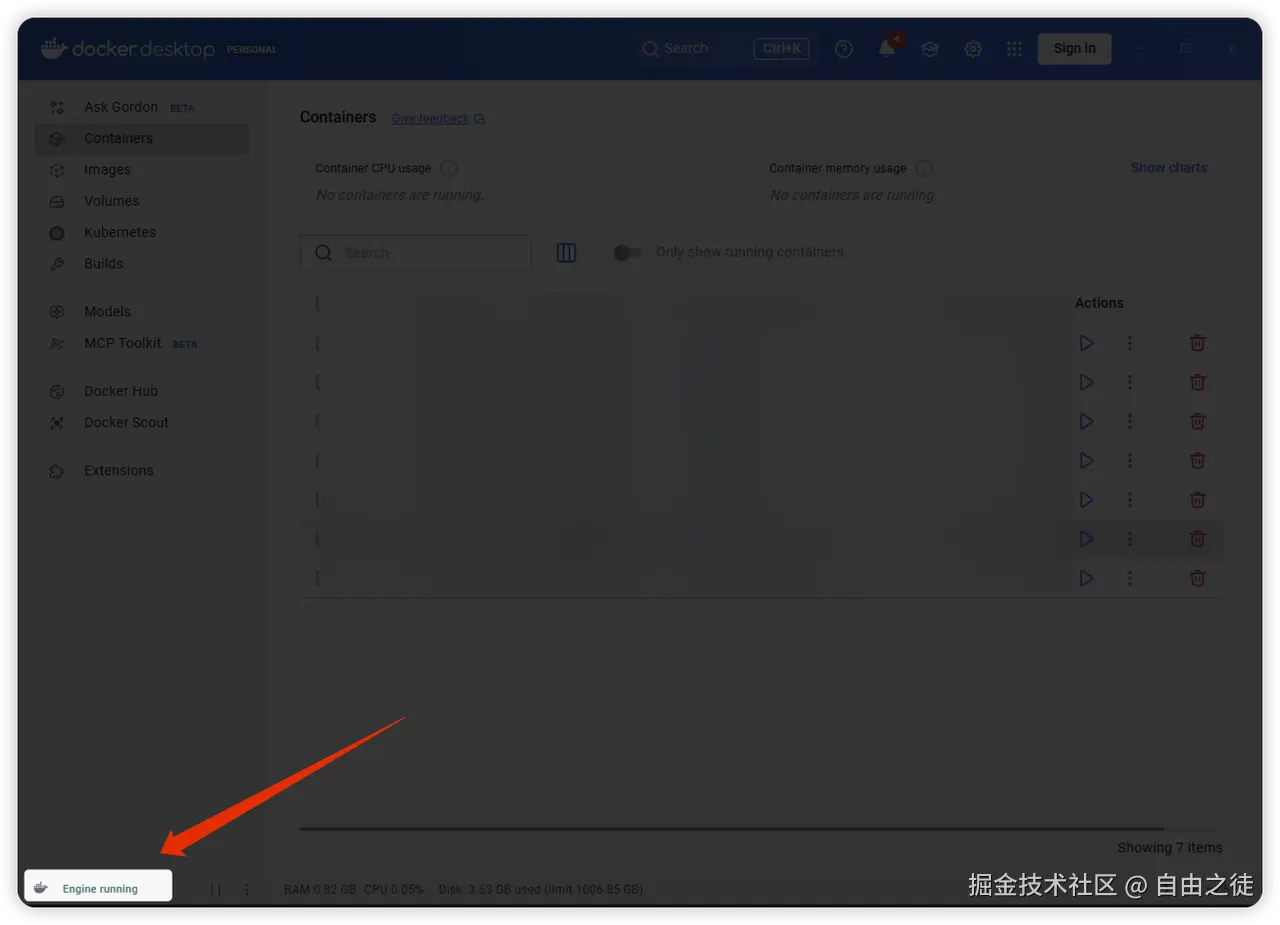Screen dimensions: 1280x925
Task: Open Settings via the gear icon
Action: [973, 48]
